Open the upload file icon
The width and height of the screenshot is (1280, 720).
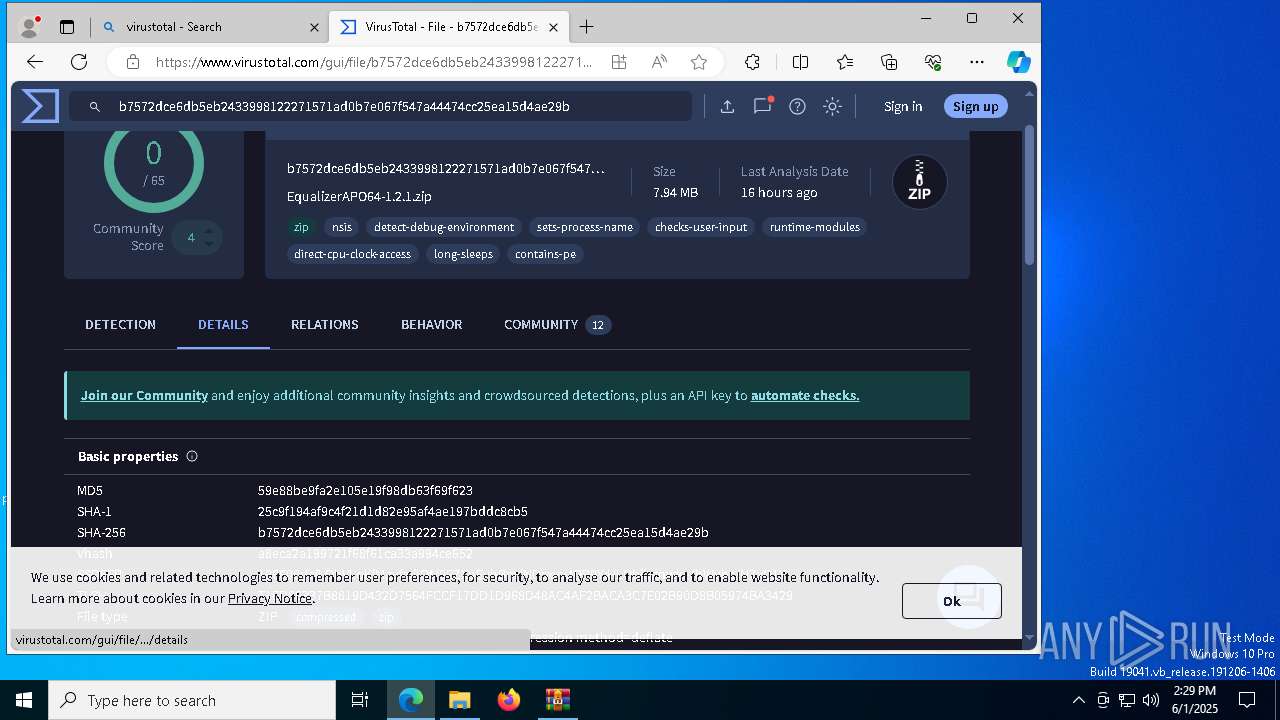pyautogui.click(x=727, y=106)
